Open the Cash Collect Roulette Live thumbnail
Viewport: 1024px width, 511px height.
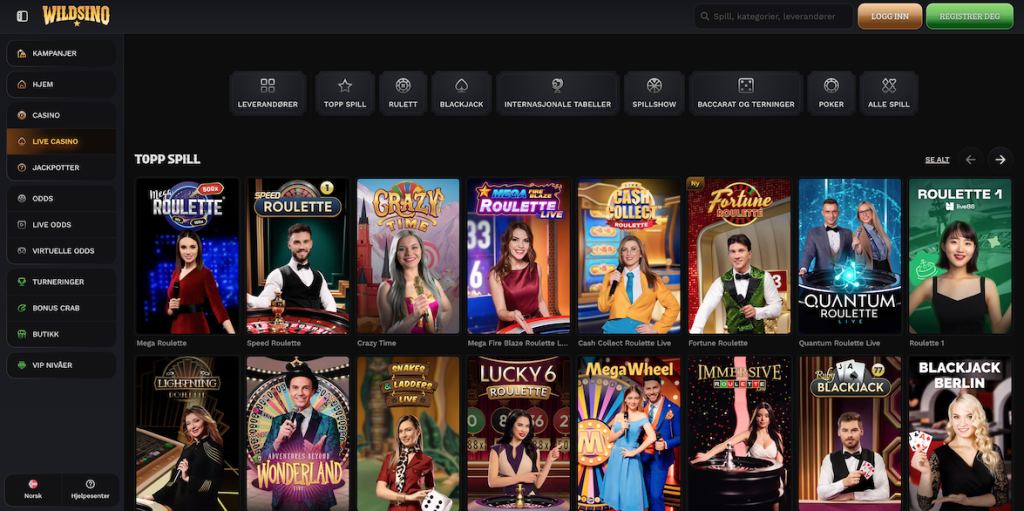click(629, 256)
